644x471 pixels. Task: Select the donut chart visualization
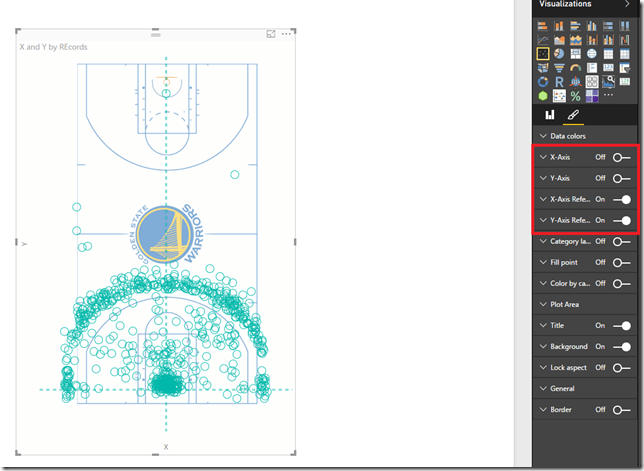click(x=543, y=82)
